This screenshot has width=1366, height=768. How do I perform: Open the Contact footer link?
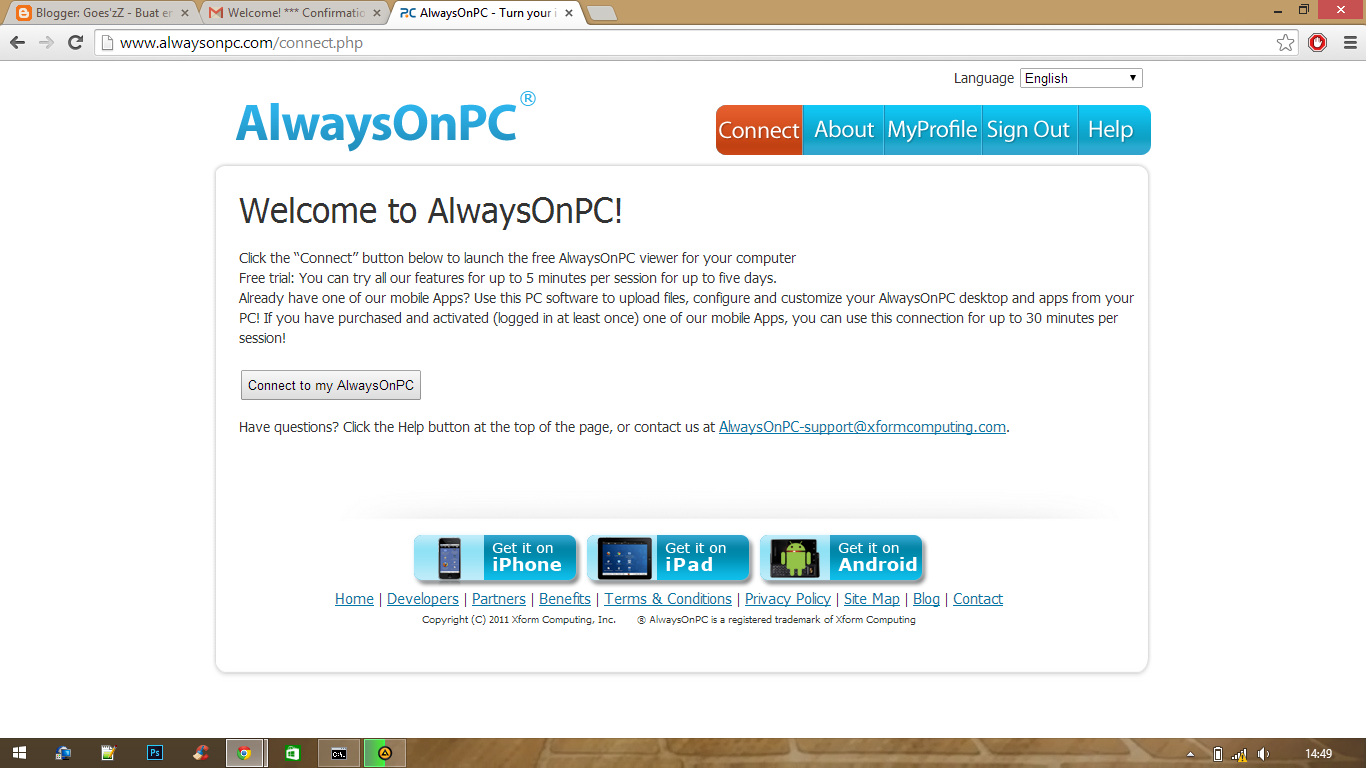978,599
